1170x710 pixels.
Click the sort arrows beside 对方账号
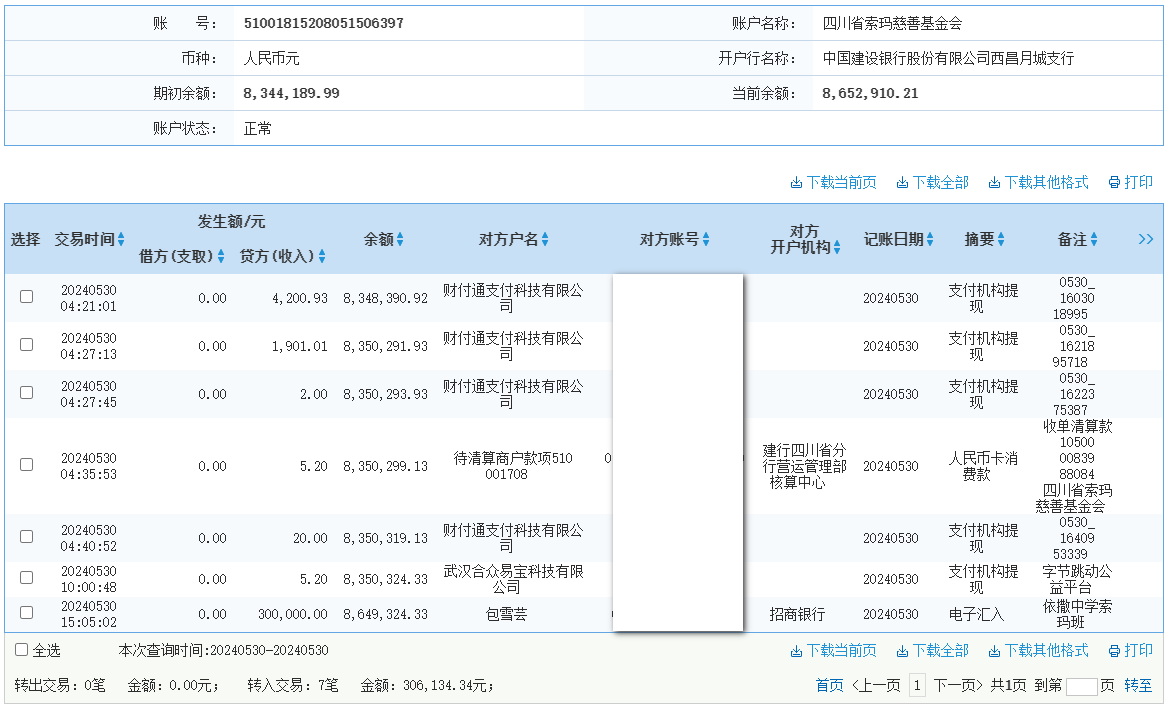coord(706,239)
